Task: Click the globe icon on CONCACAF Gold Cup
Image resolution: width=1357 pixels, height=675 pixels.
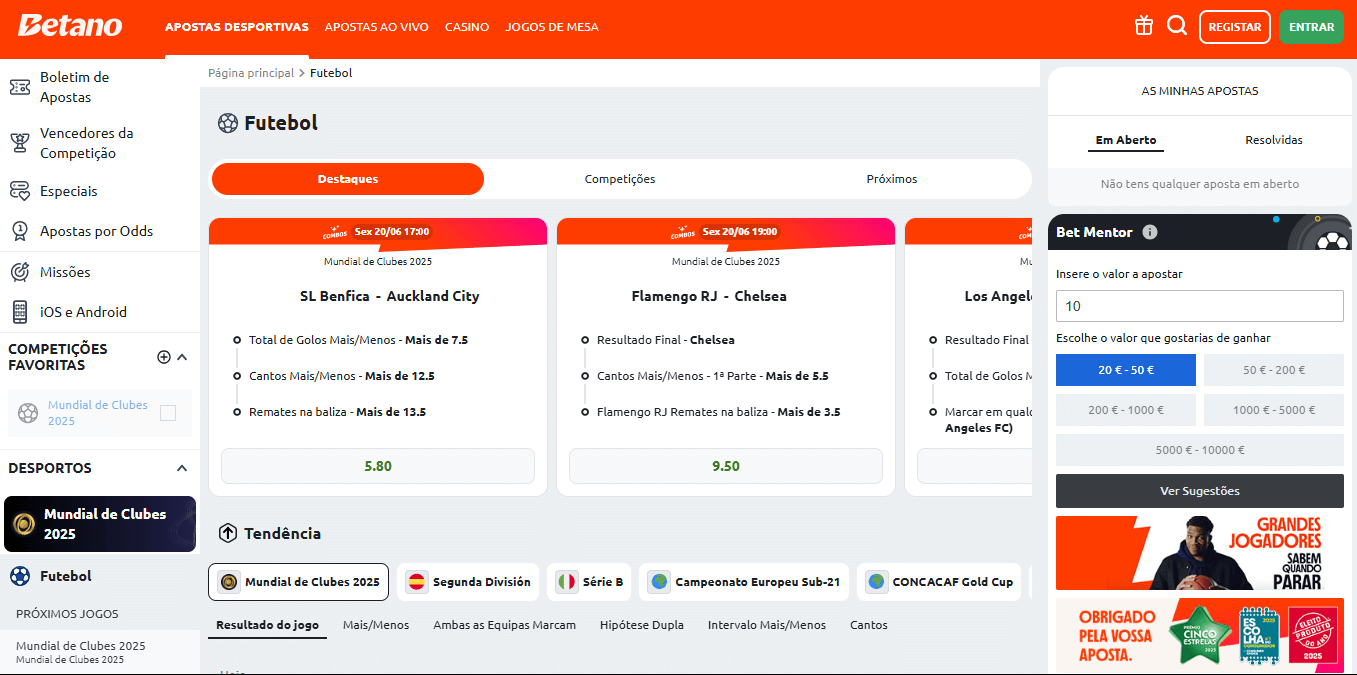Action: (x=876, y=582)
